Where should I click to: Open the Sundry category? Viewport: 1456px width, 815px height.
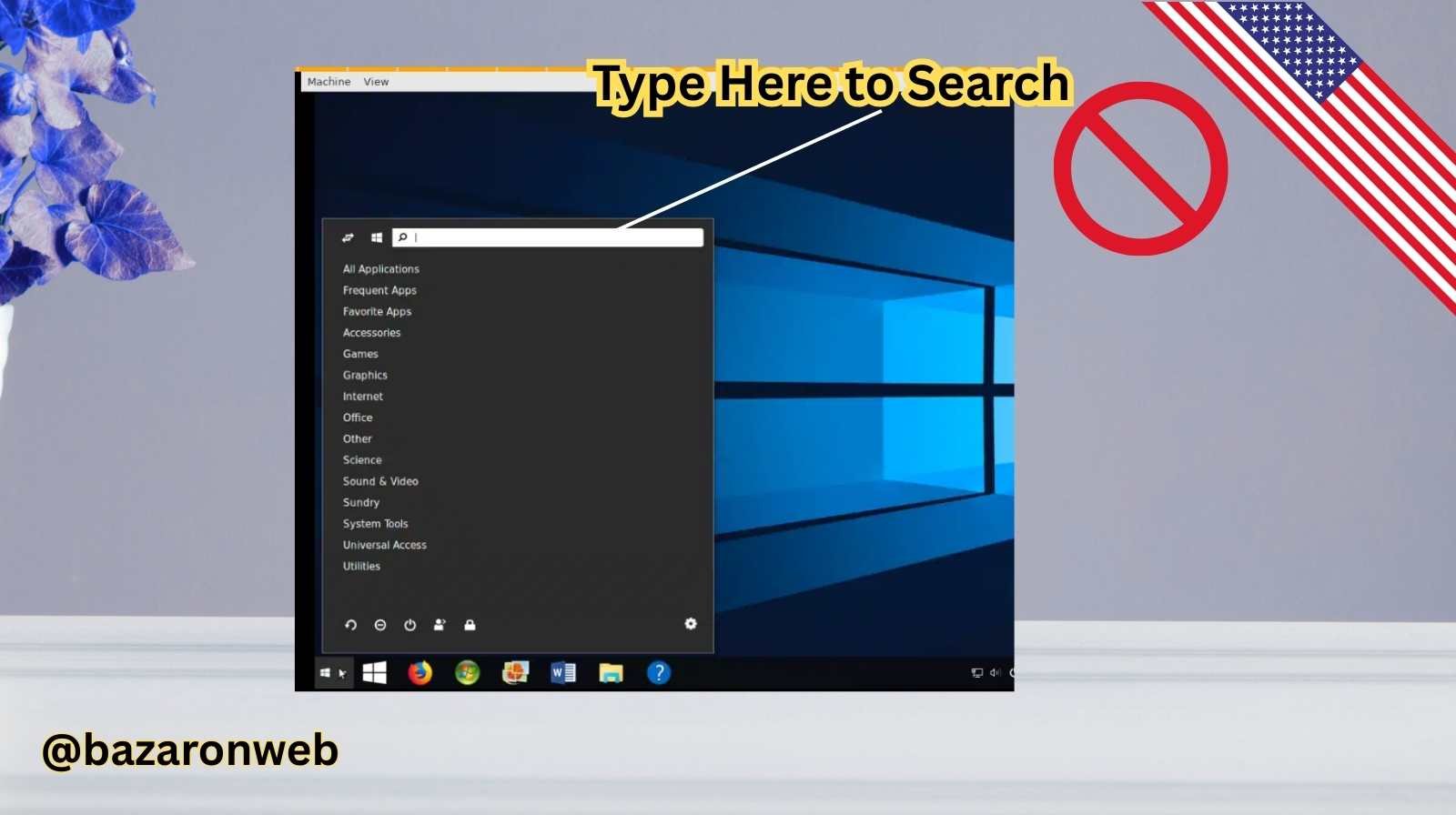pos(361,502)
